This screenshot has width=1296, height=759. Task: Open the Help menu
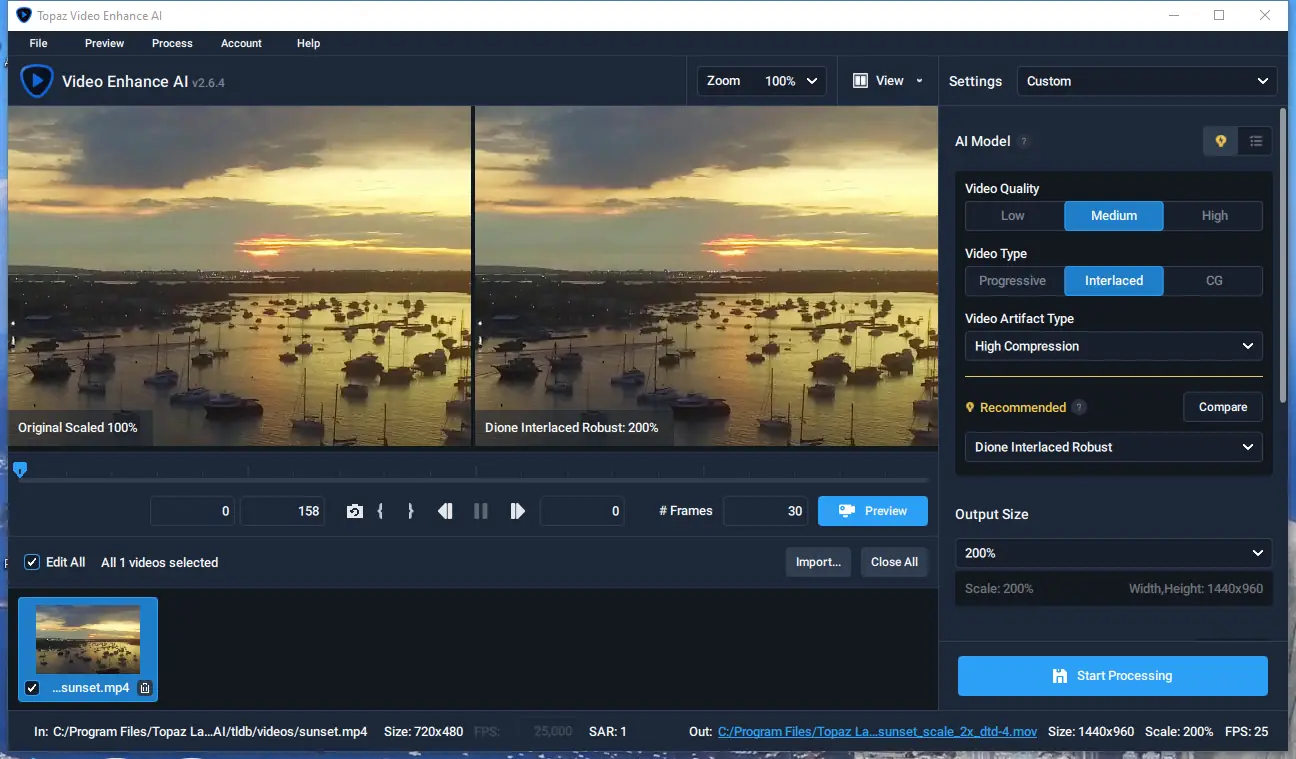308,43
